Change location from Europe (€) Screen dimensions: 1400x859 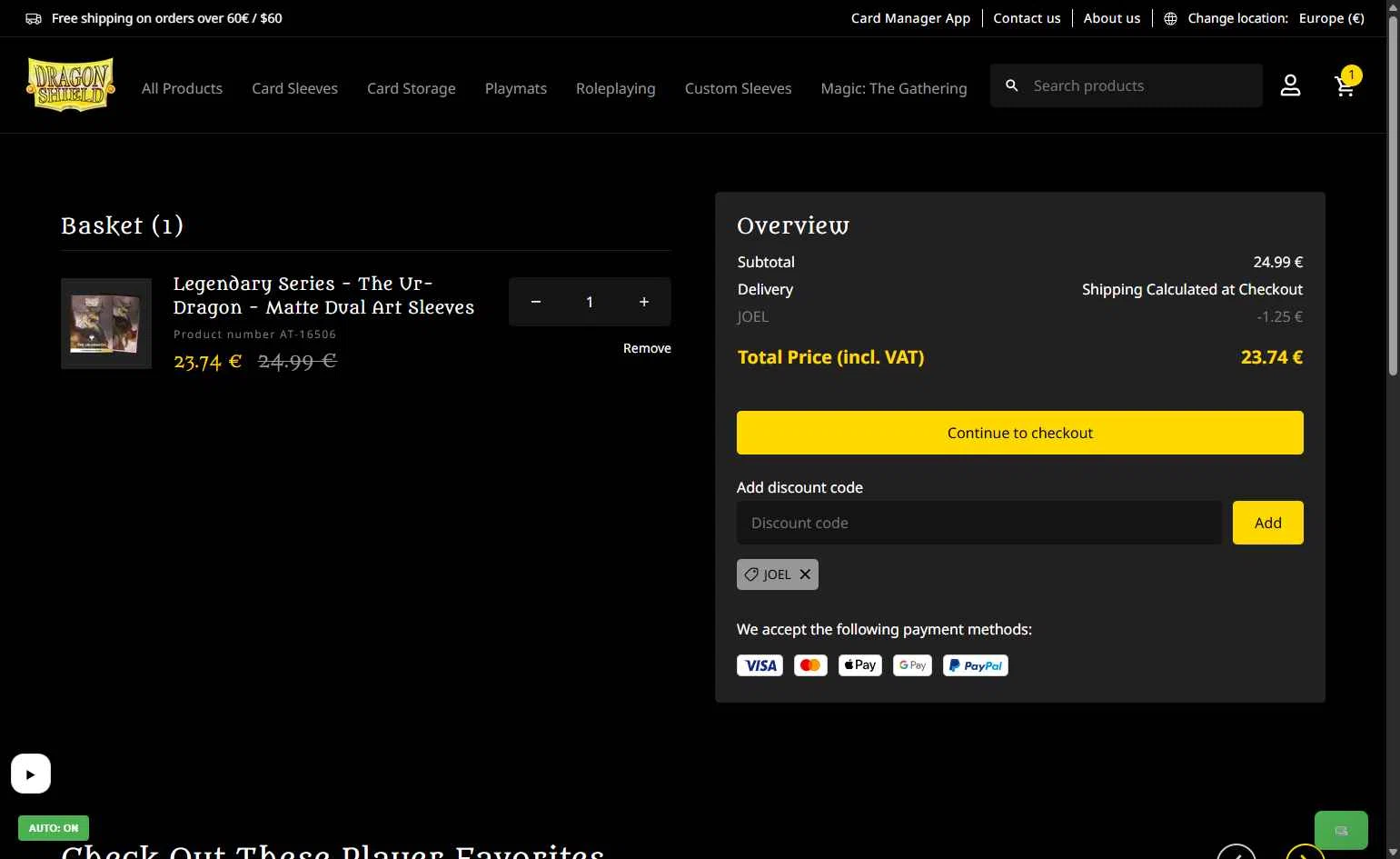tap(1331, 18)
